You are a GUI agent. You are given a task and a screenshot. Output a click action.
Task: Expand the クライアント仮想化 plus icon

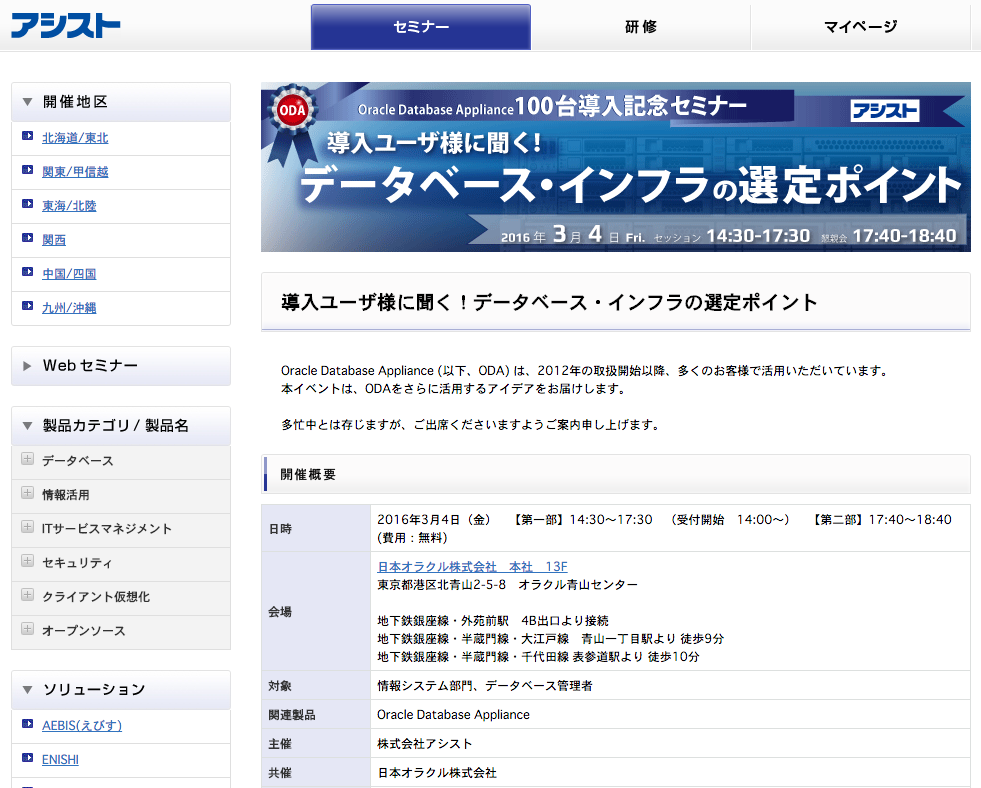[x=27, y=595]
